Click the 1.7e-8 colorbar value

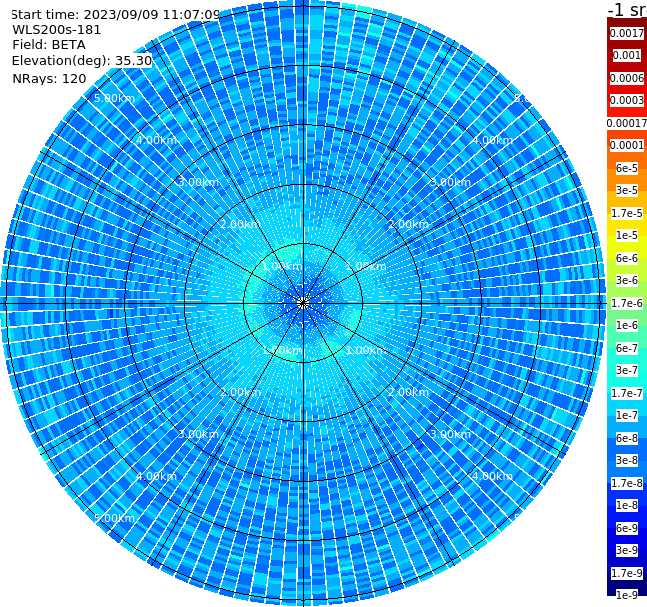point(627,483)
